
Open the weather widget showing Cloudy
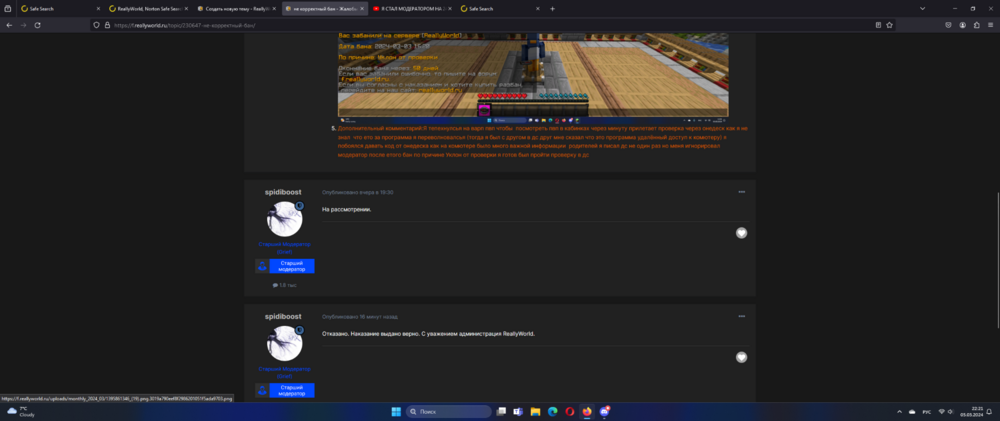[x=21, y=411]
